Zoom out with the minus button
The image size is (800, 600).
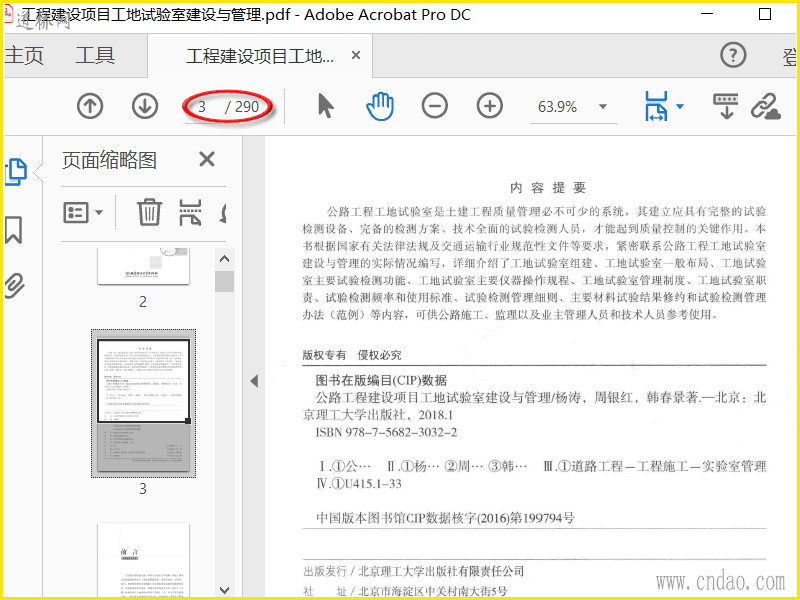click(x=435, y=106)
